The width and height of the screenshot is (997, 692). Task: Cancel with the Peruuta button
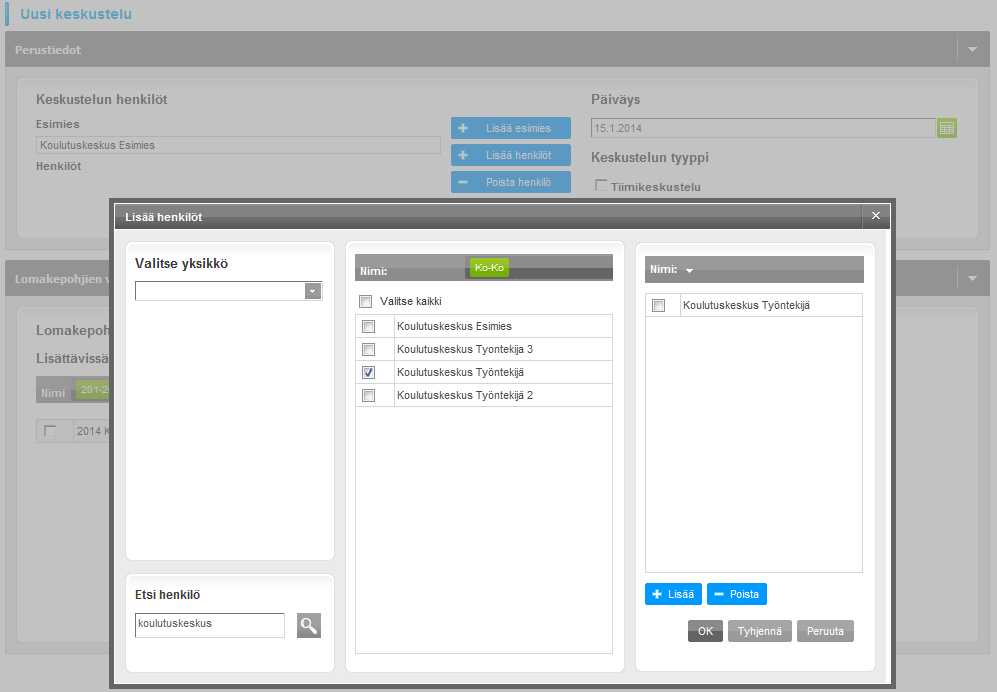click(825, 631)
